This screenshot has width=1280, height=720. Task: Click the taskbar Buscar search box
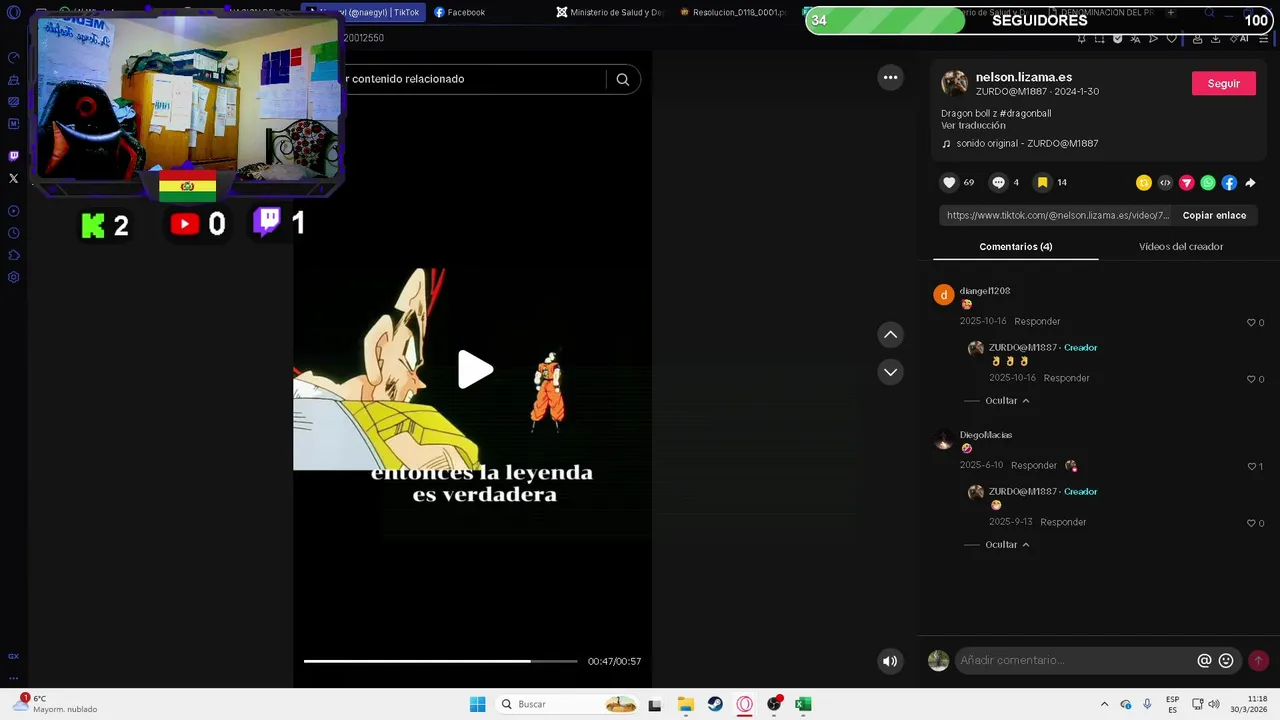(x=569, y=704)
